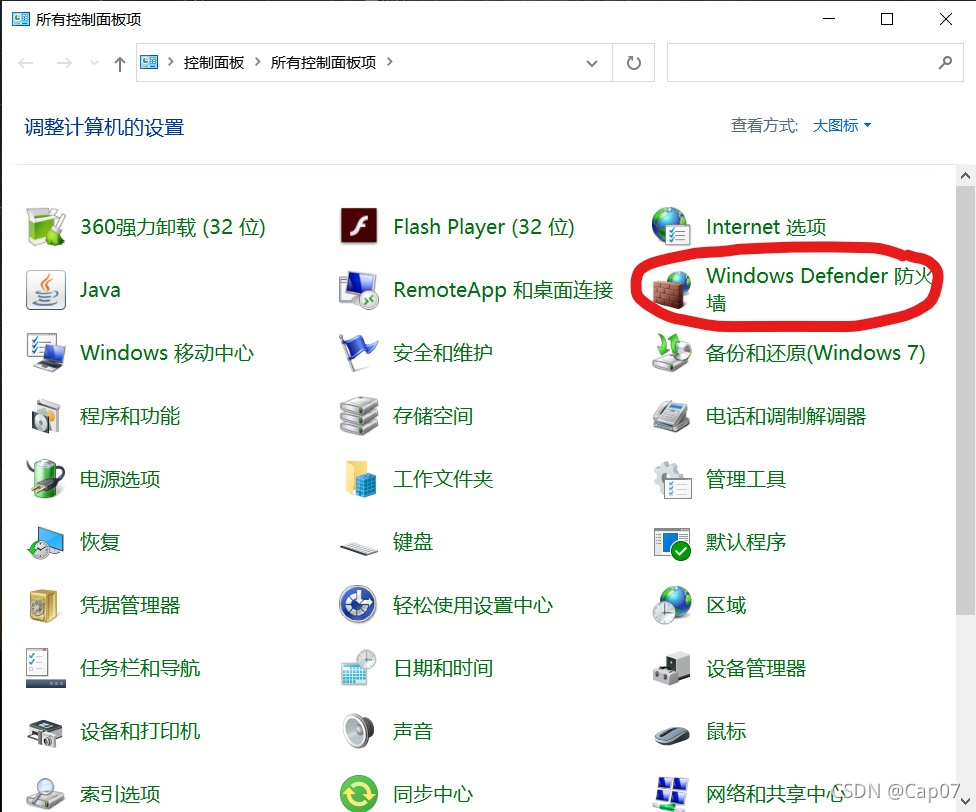The width and height of the screenshot is (976, 812).
Task: Expand chevron after 控制面板 breadcrumb
Action: pyautogui.click(x=257, y=62)
